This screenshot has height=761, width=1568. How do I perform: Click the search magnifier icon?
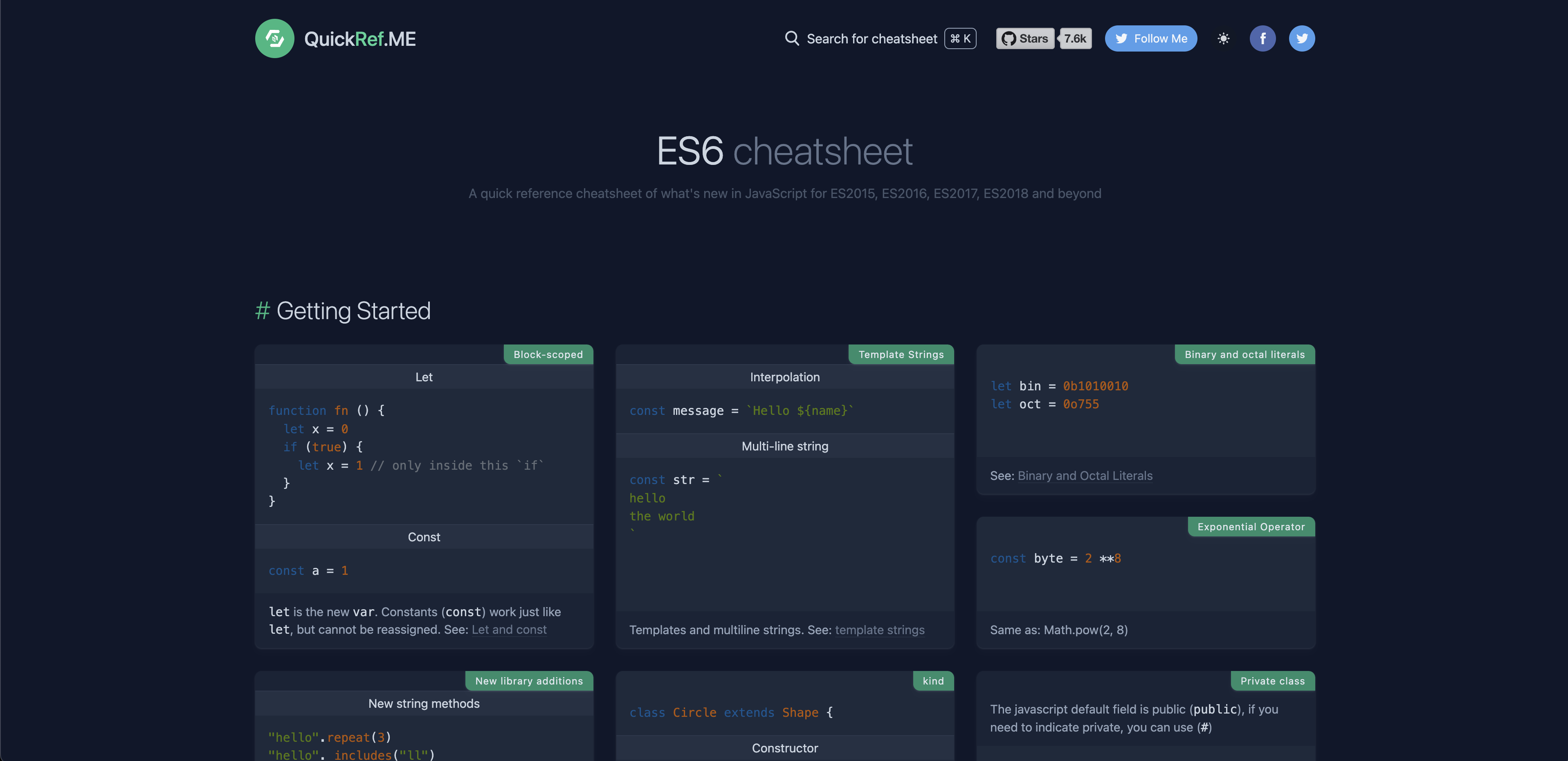[x=791, y=38]
